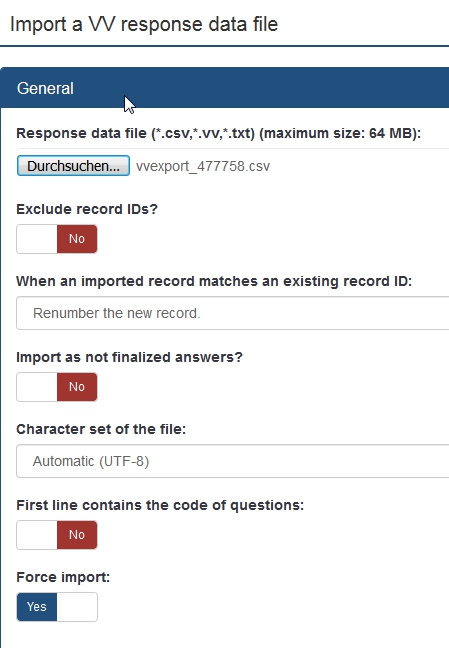The width and height of the screenshot is (449, 648).
Task: Toggle the Exclude record IDs switch
Action: point(57,239)
